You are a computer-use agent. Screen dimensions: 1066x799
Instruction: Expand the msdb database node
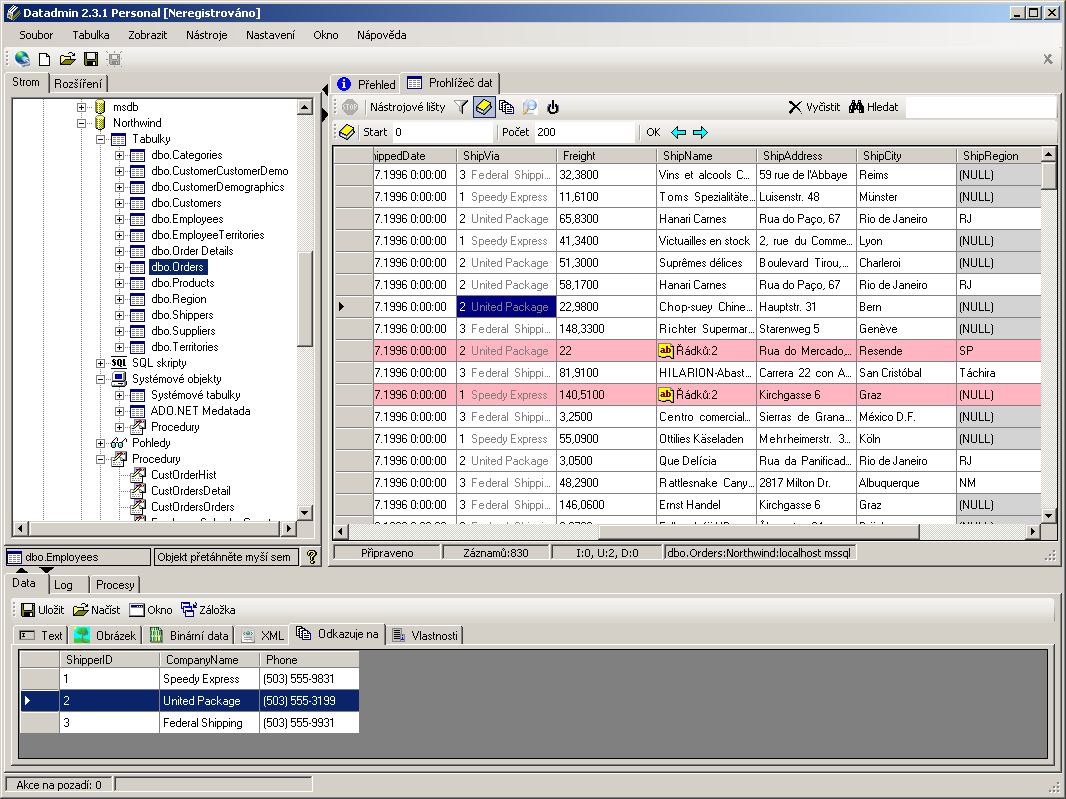tap(81, 107)
